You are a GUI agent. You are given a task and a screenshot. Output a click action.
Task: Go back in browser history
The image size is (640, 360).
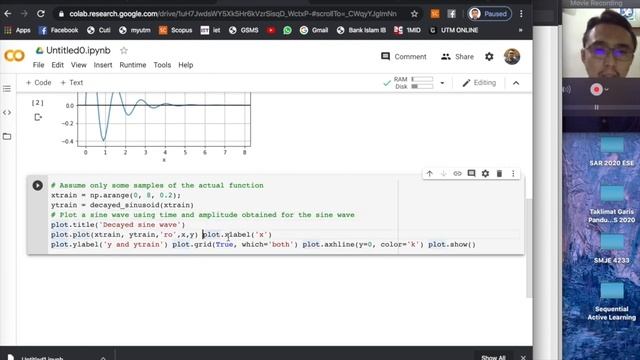(8, 14)
